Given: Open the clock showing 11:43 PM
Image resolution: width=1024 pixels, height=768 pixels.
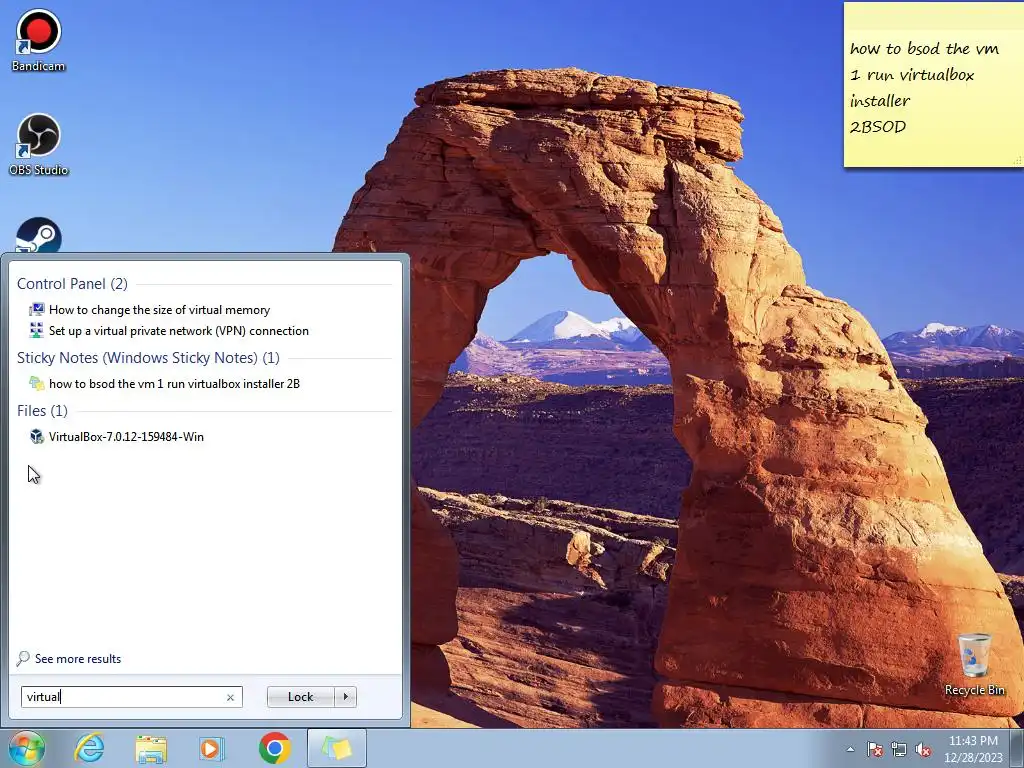Looking at the screenshot, I should pyautogui.click(x=973, y=749).
